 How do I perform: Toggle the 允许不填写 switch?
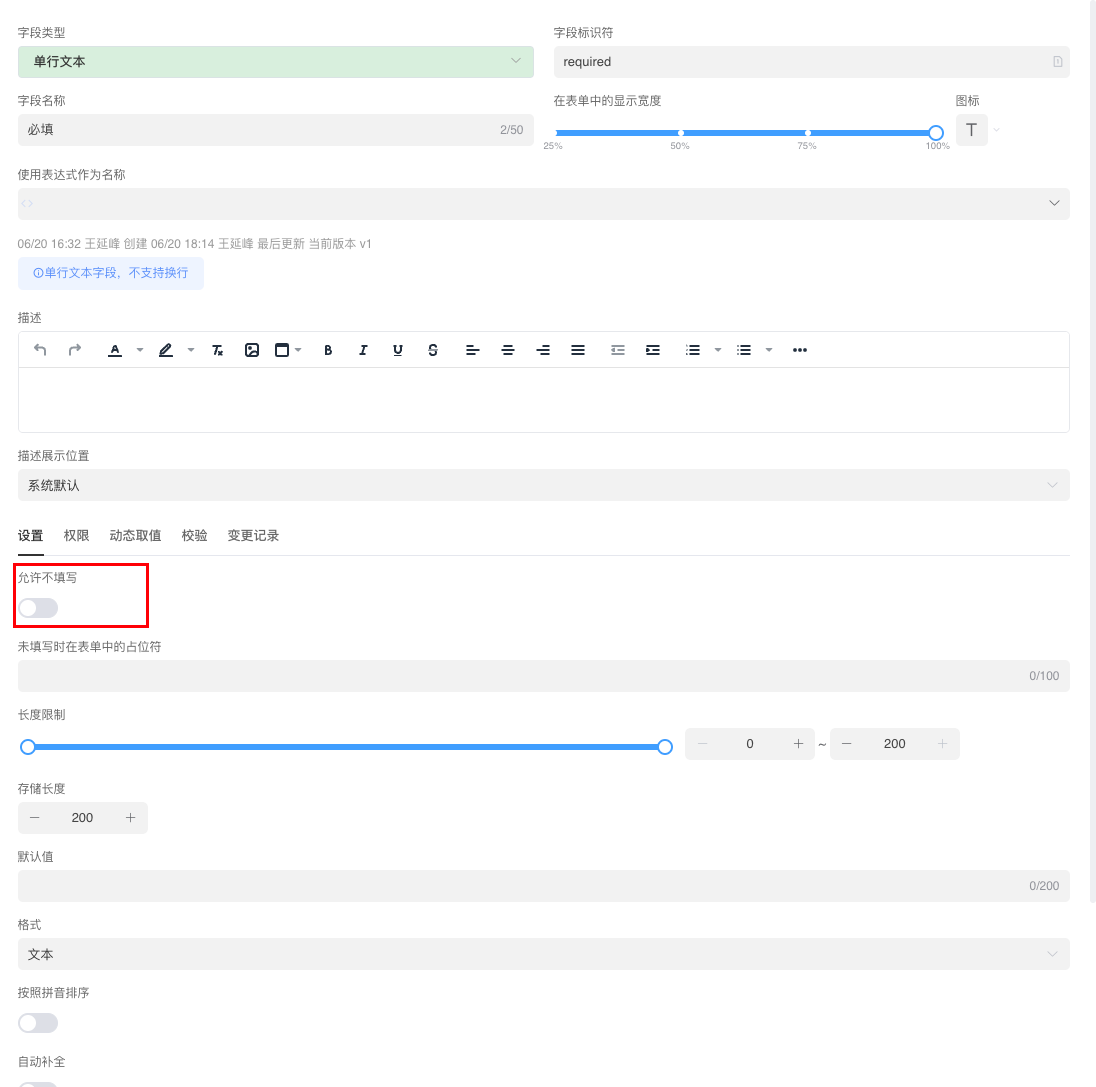click(x=37, y=608)
